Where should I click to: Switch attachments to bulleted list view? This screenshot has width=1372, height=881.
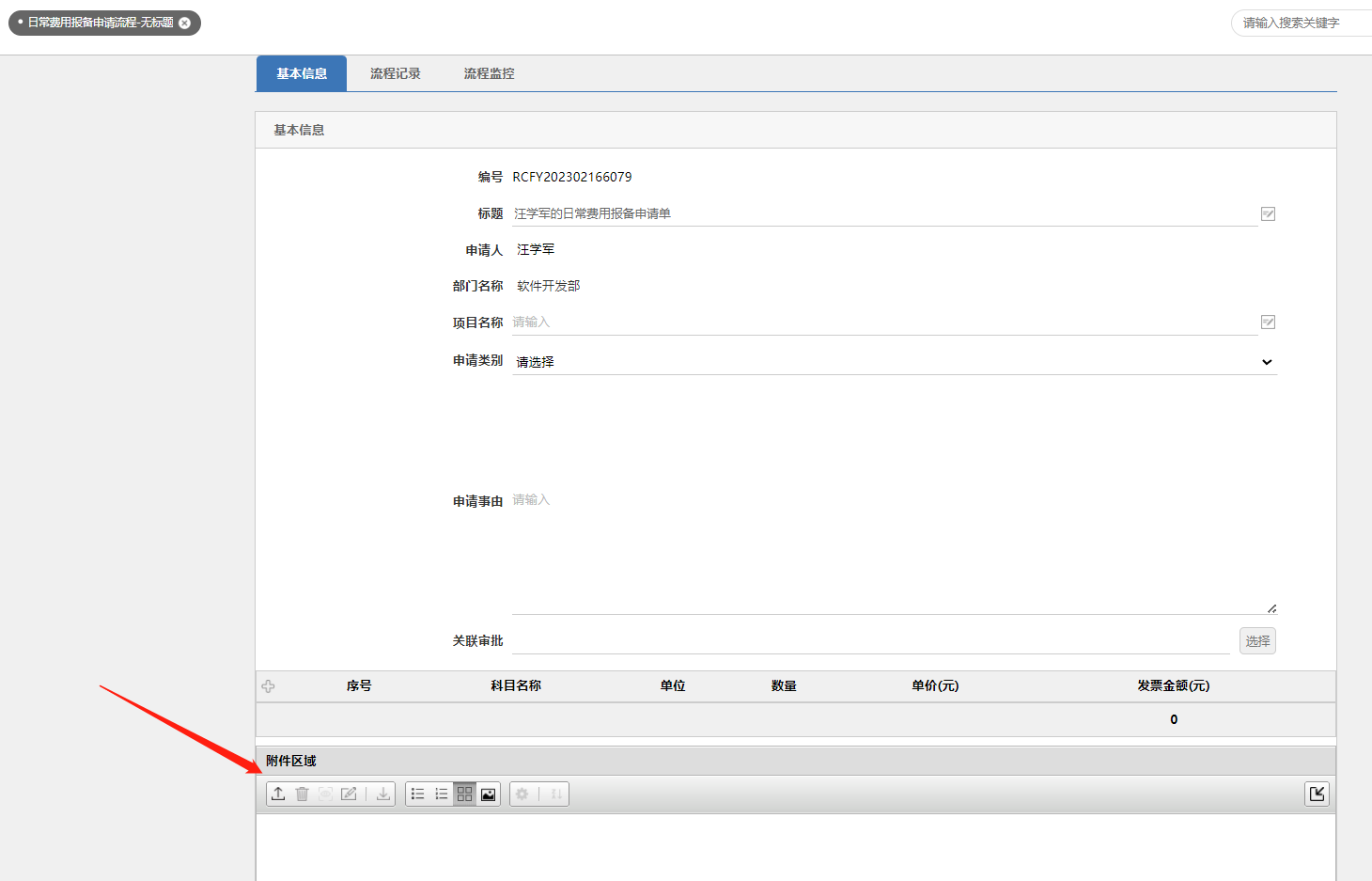[418, 794]
